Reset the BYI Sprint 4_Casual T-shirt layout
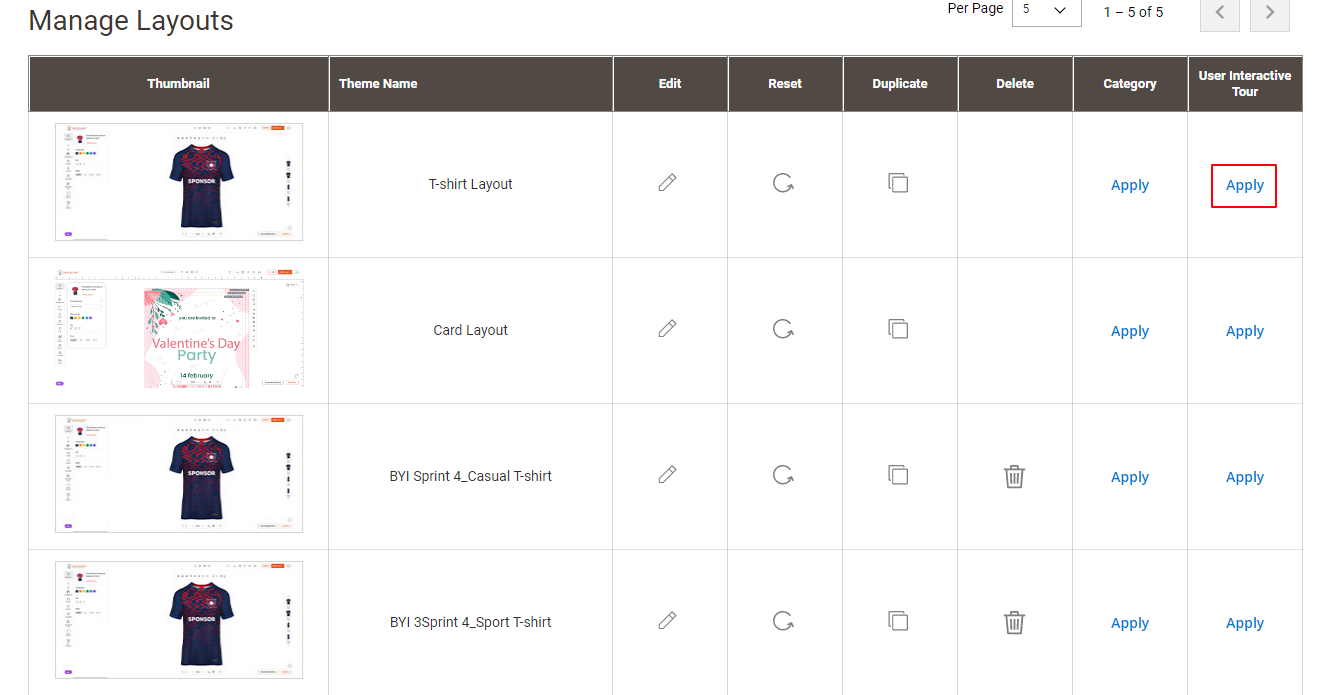1323x695 pixels. point(784,475)
